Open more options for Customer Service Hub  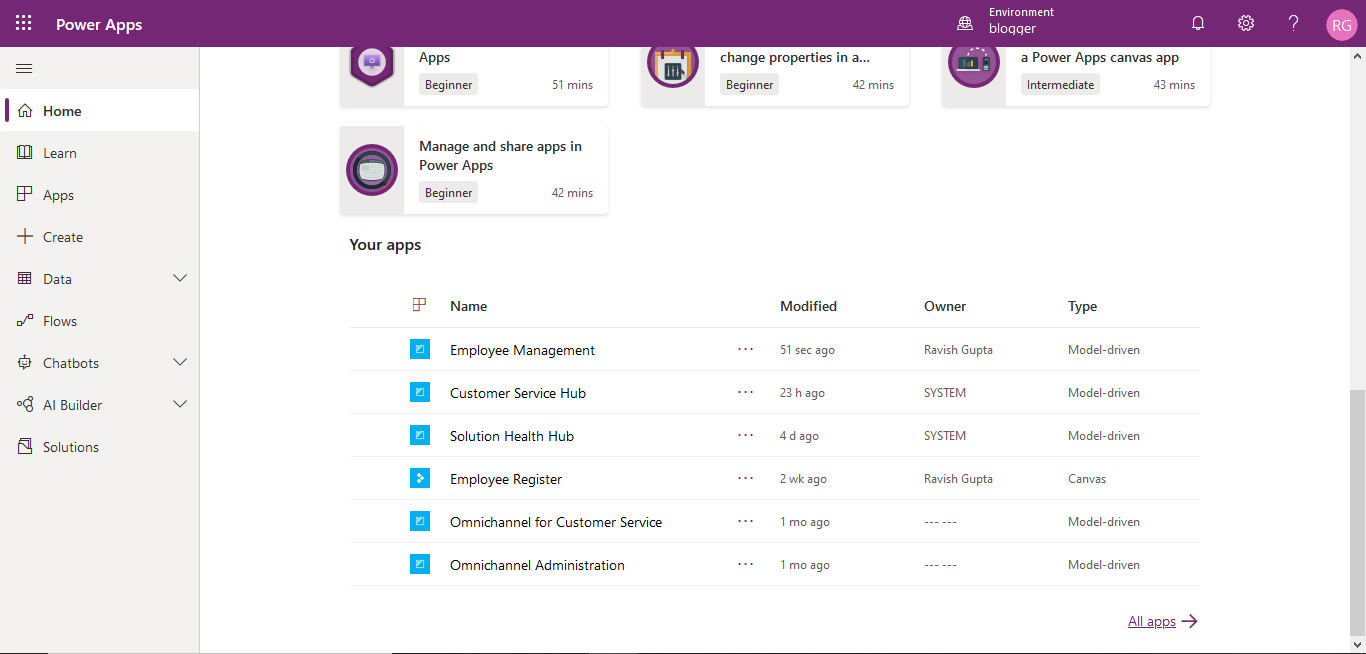coord(745,392)
